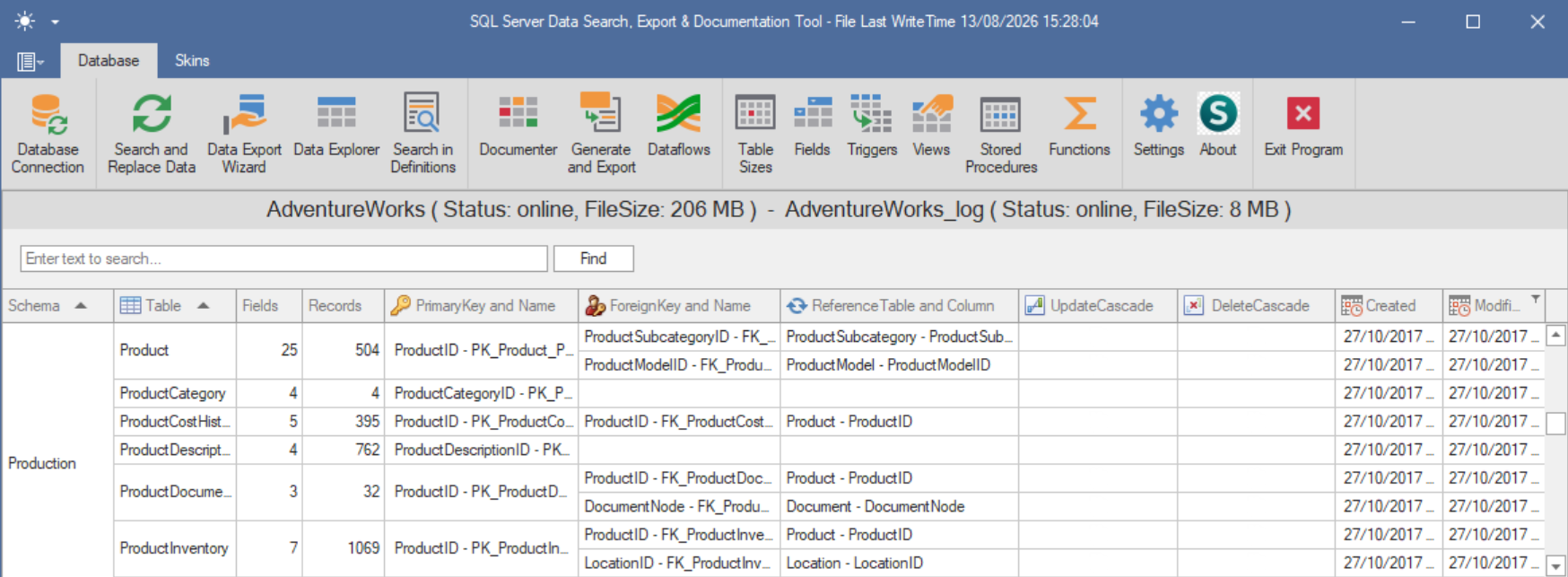Click the ForeignKey and Name header
The width and height of the screenshot is (1568, 577).
point(679,306)
